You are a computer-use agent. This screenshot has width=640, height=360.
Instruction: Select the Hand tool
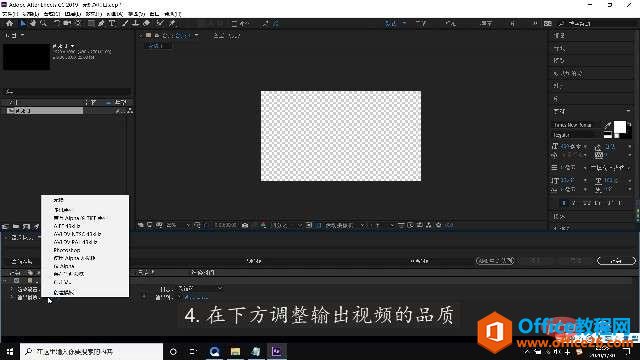pyautogui.click(x=33, y=24)
